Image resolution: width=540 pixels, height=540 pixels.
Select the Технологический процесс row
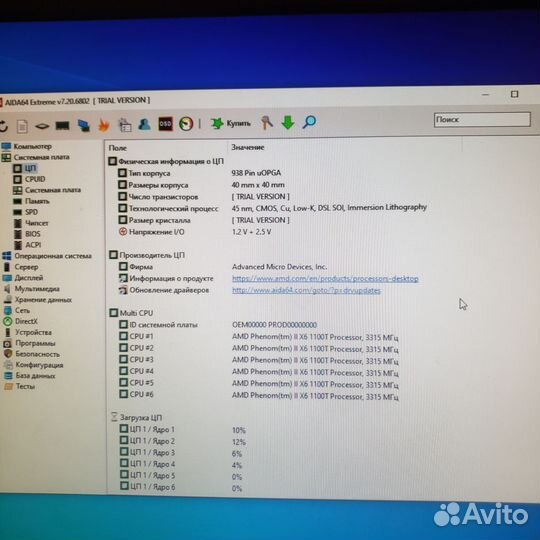pos(272,208)
